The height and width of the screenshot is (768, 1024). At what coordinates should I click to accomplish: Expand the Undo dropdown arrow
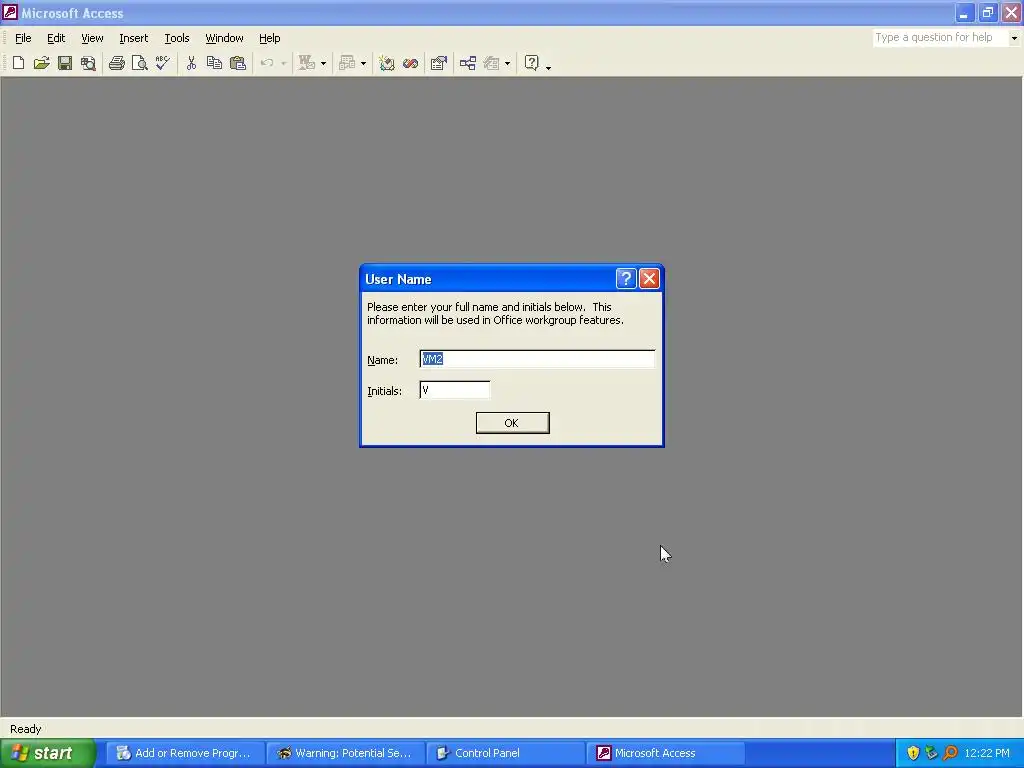[283, 63]
